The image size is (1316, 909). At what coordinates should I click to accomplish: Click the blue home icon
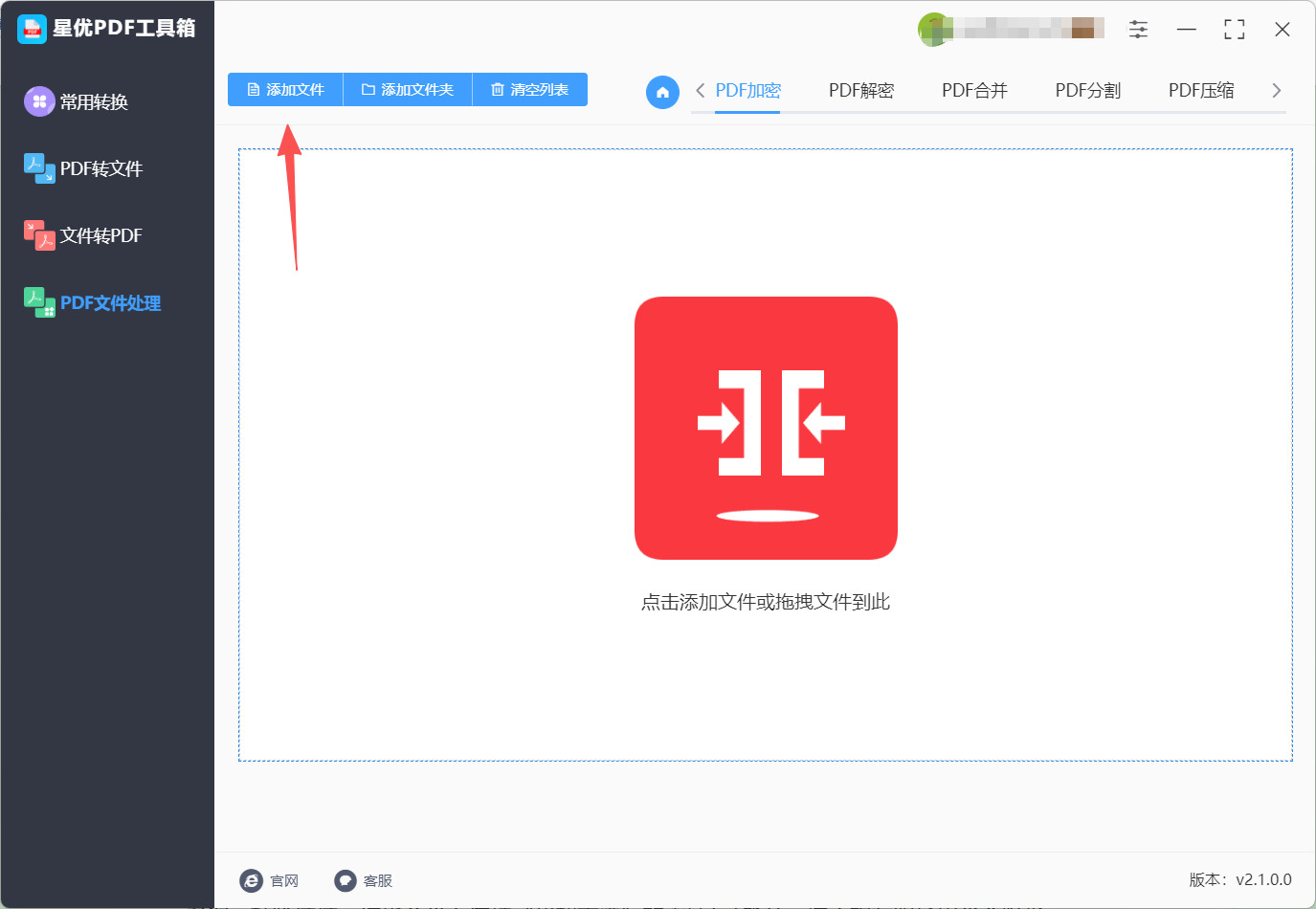(662, 92)
